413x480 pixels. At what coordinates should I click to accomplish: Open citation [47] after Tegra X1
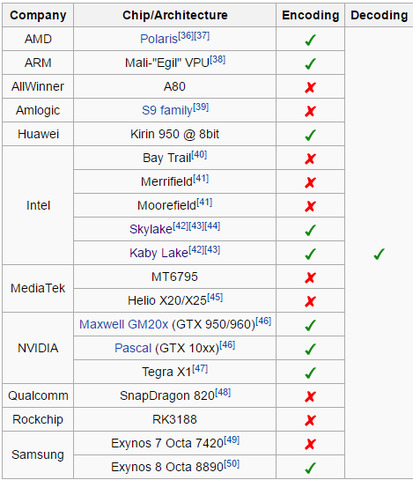(x=200, y=369)
